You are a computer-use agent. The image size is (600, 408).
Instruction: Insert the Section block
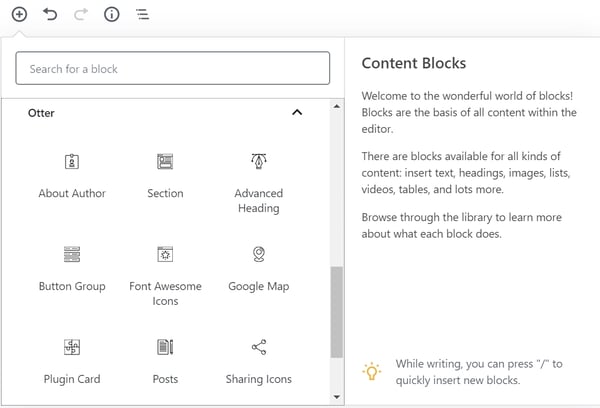click(x=165, y=175)
